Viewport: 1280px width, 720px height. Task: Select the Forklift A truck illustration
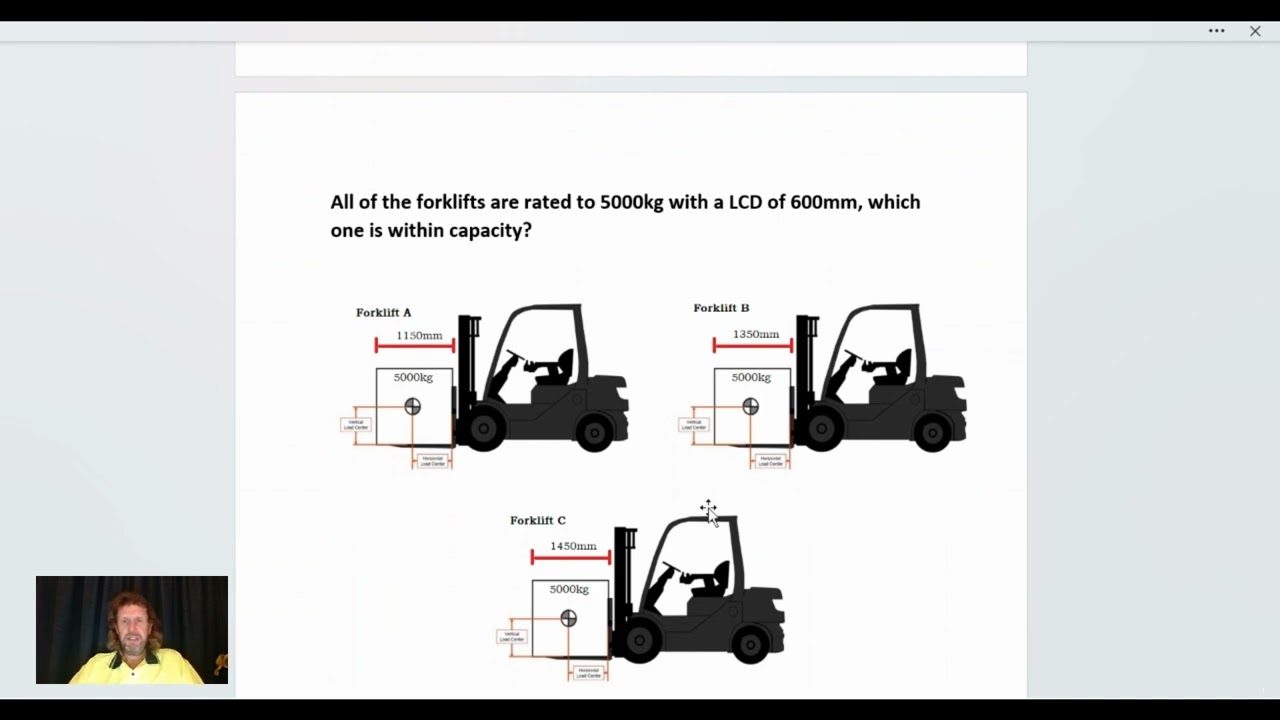pyautogui.click(x=542, y=378)
